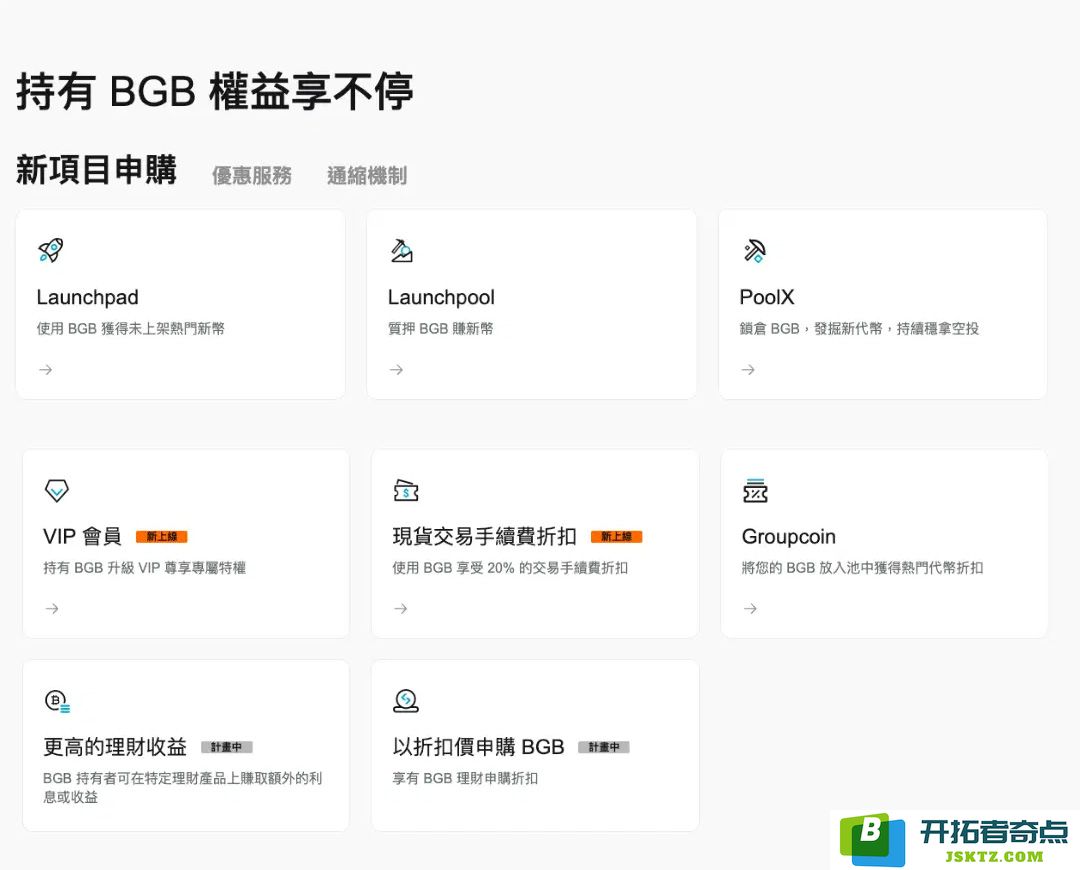Open the VIP 會員 title link

[82, 536]
